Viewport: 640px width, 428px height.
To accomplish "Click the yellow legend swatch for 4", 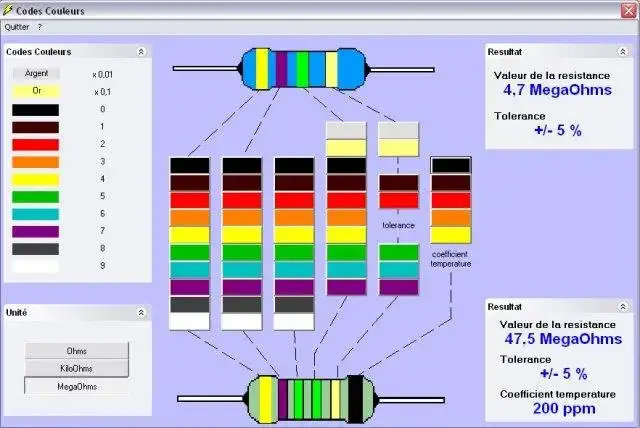I will (36, 180).
